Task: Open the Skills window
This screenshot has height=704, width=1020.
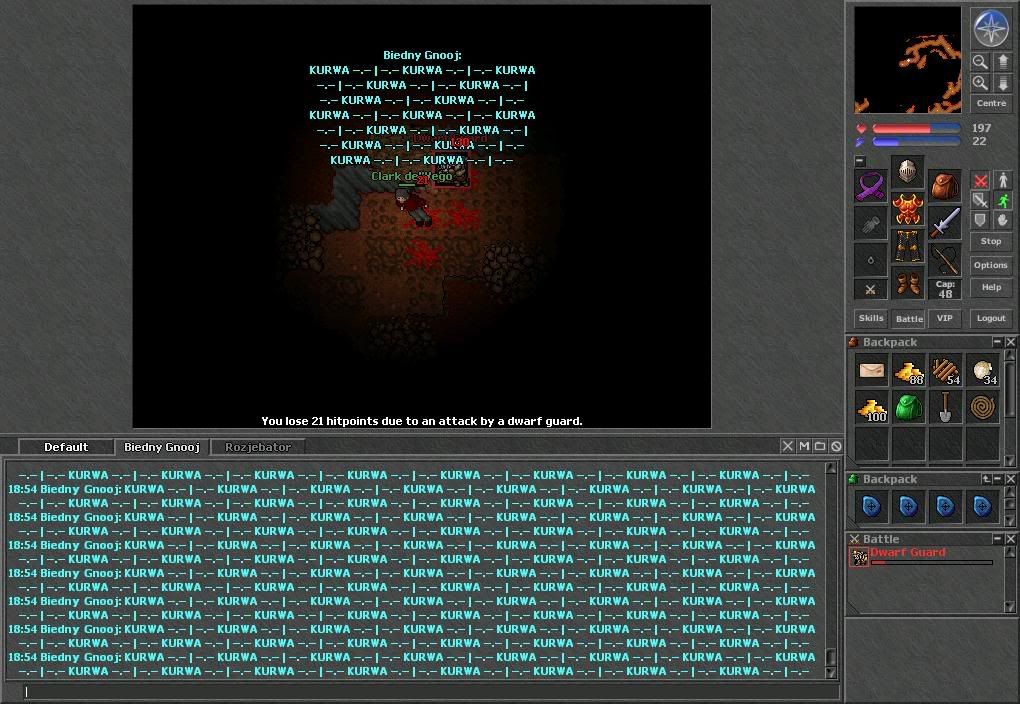Action: coord(871,318)
